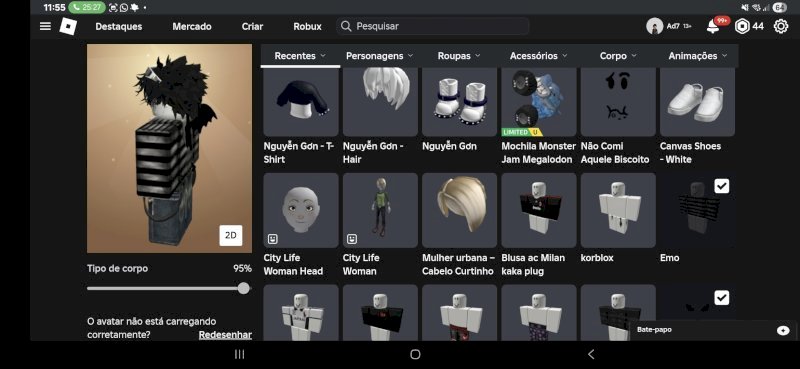
Task: Toggle the 2D avatar view
Action: coord(231,235)
